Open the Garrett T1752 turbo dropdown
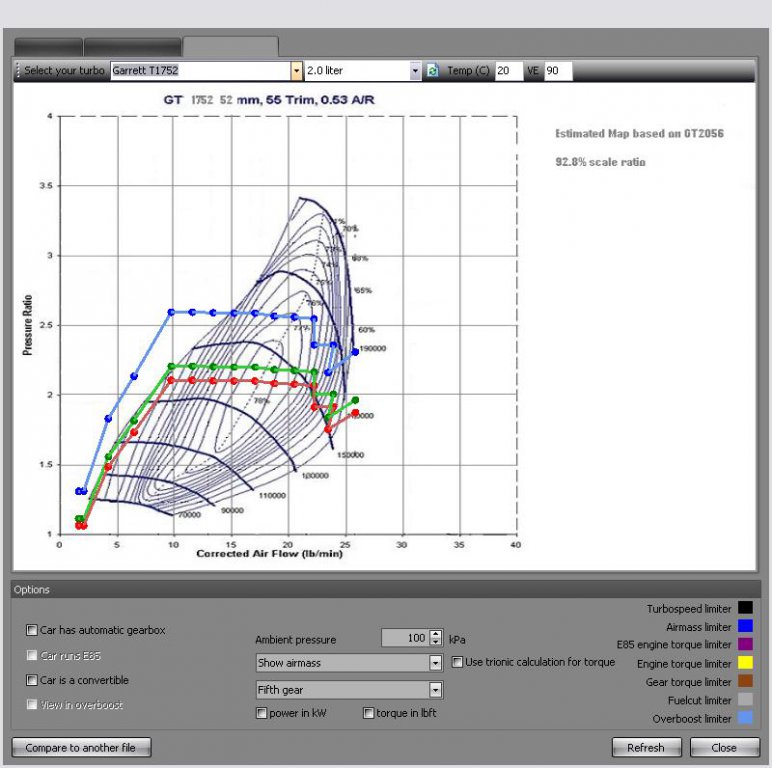Viewport: 772px width, 768px height. 296,71
